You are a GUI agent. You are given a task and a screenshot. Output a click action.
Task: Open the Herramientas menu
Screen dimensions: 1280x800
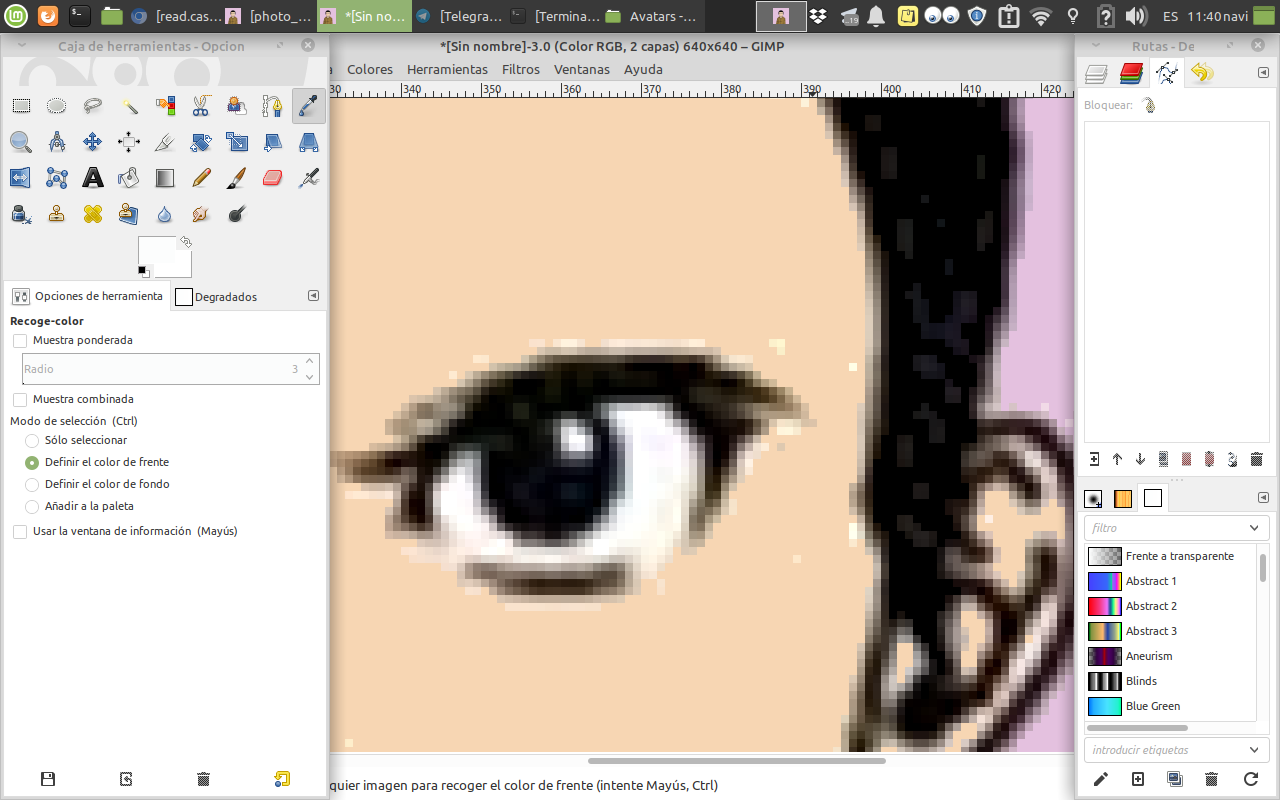447,69
